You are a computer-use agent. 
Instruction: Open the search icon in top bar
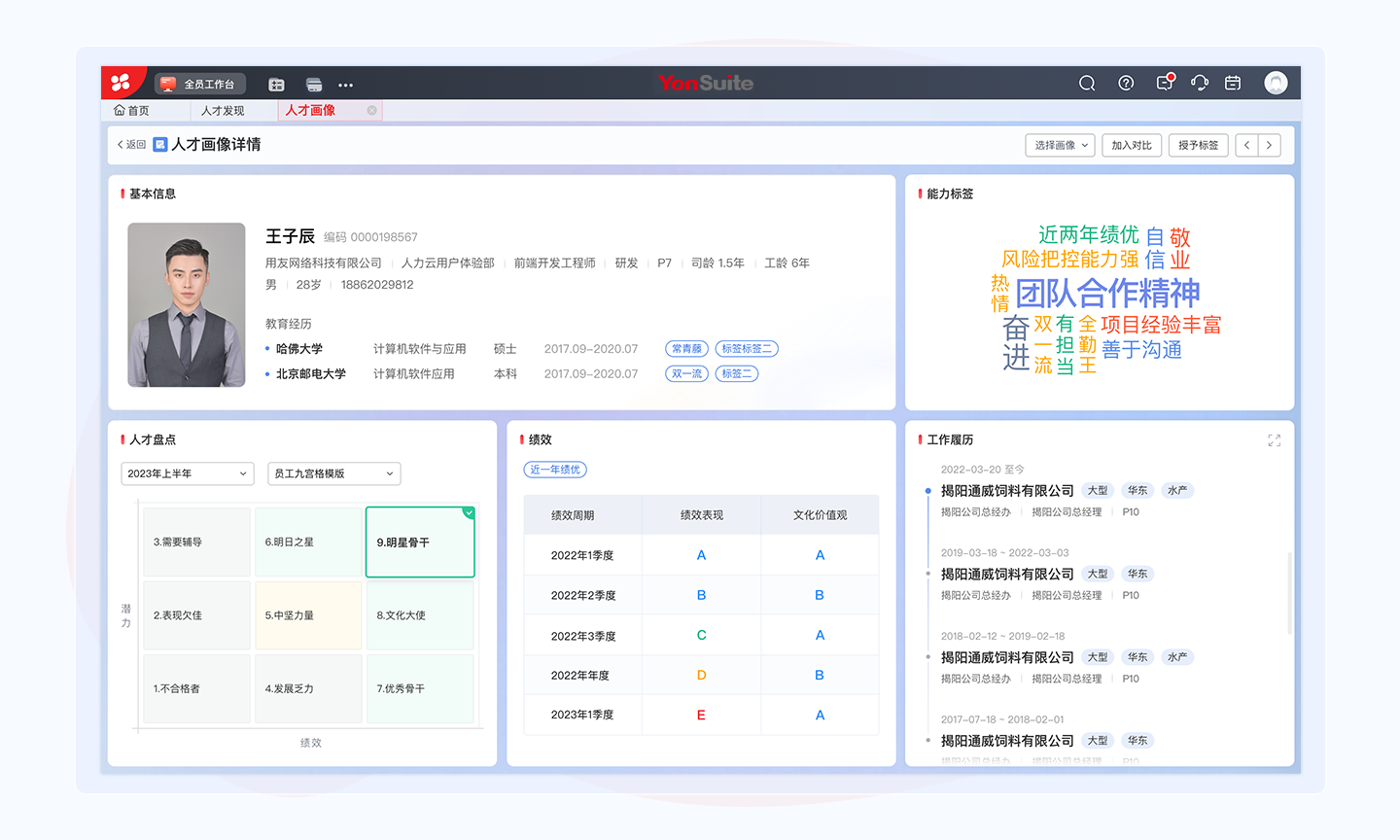tap(1087, 84)
